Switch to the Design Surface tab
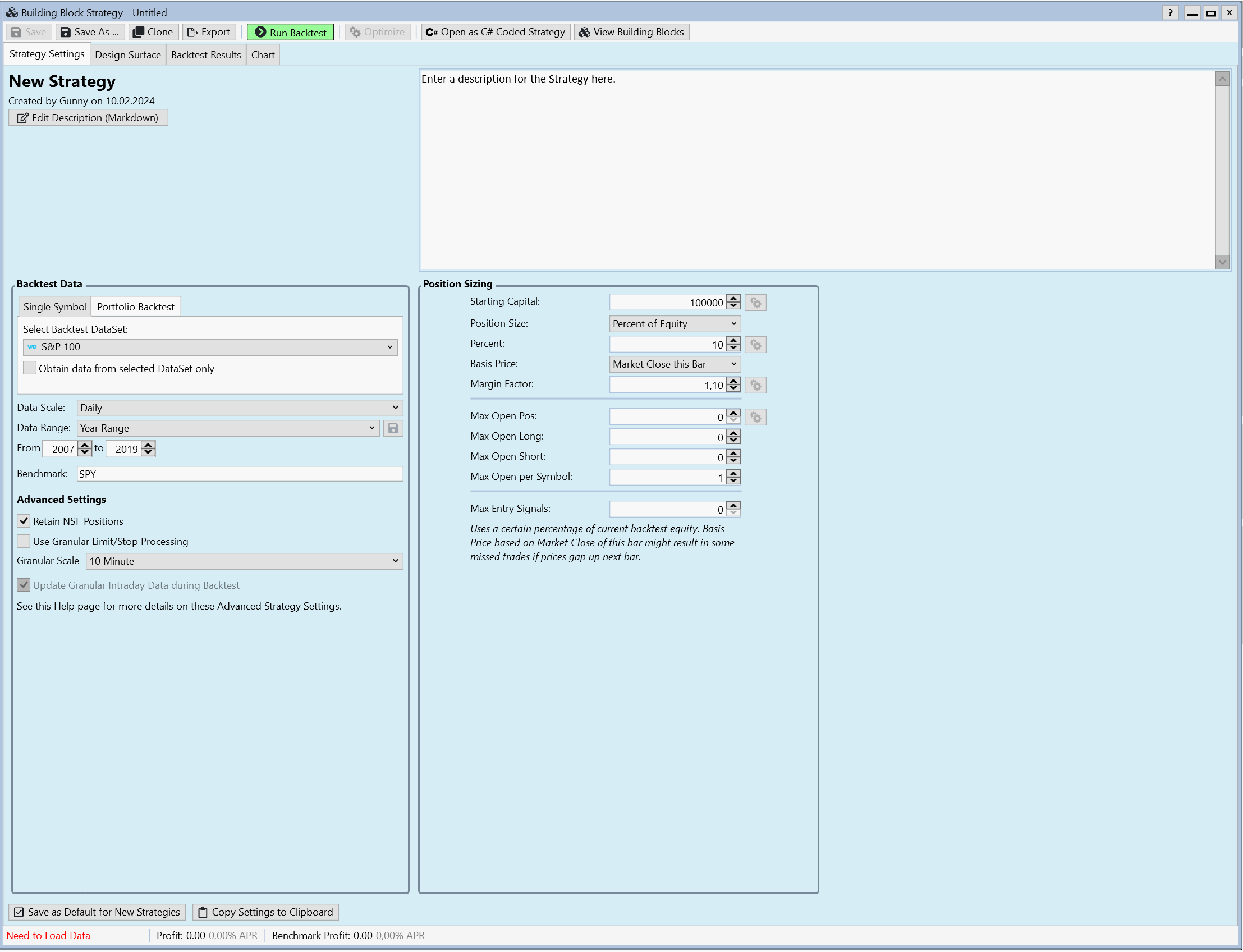 128,55
